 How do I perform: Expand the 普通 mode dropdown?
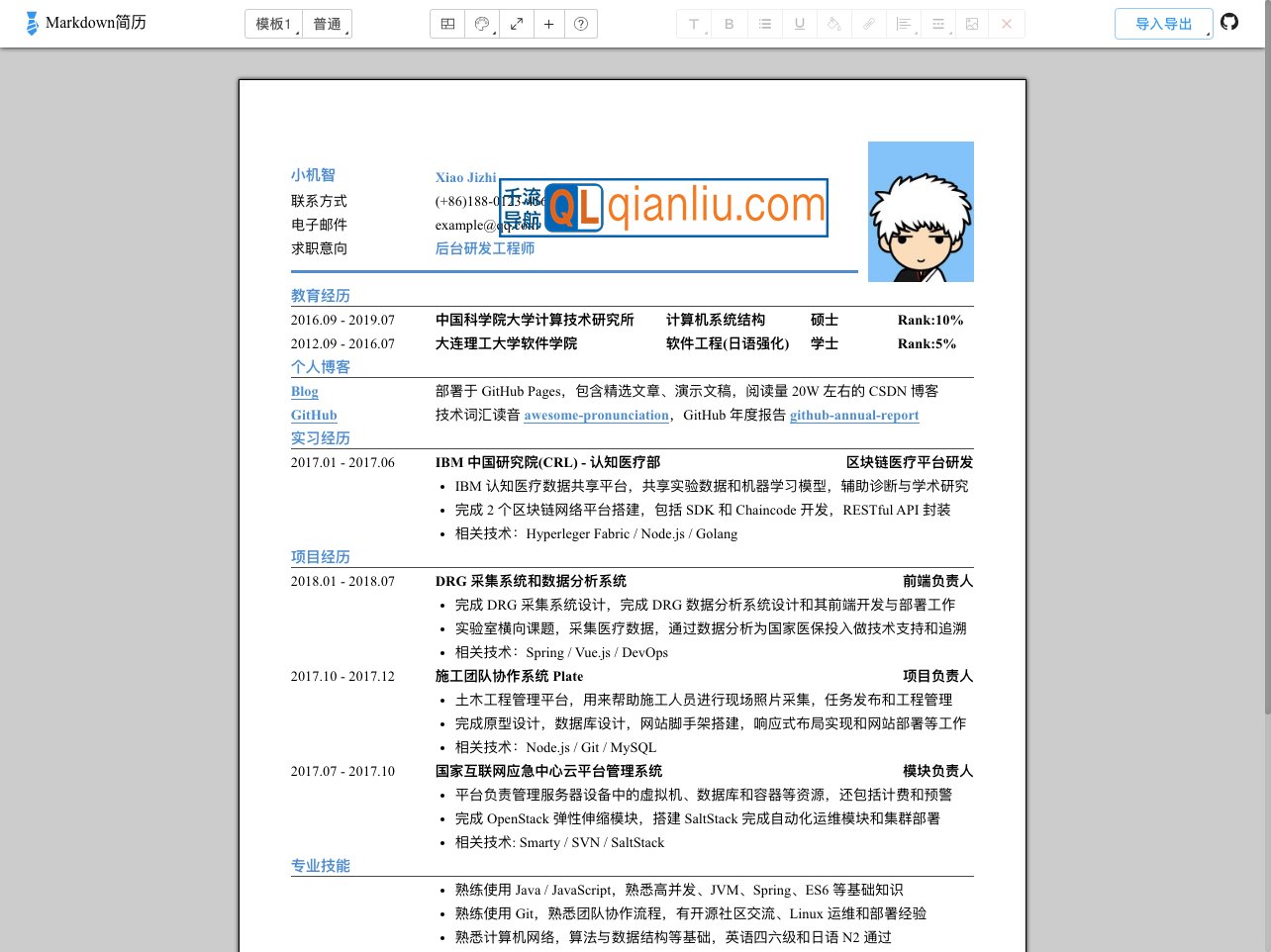(x=328, y=23)
